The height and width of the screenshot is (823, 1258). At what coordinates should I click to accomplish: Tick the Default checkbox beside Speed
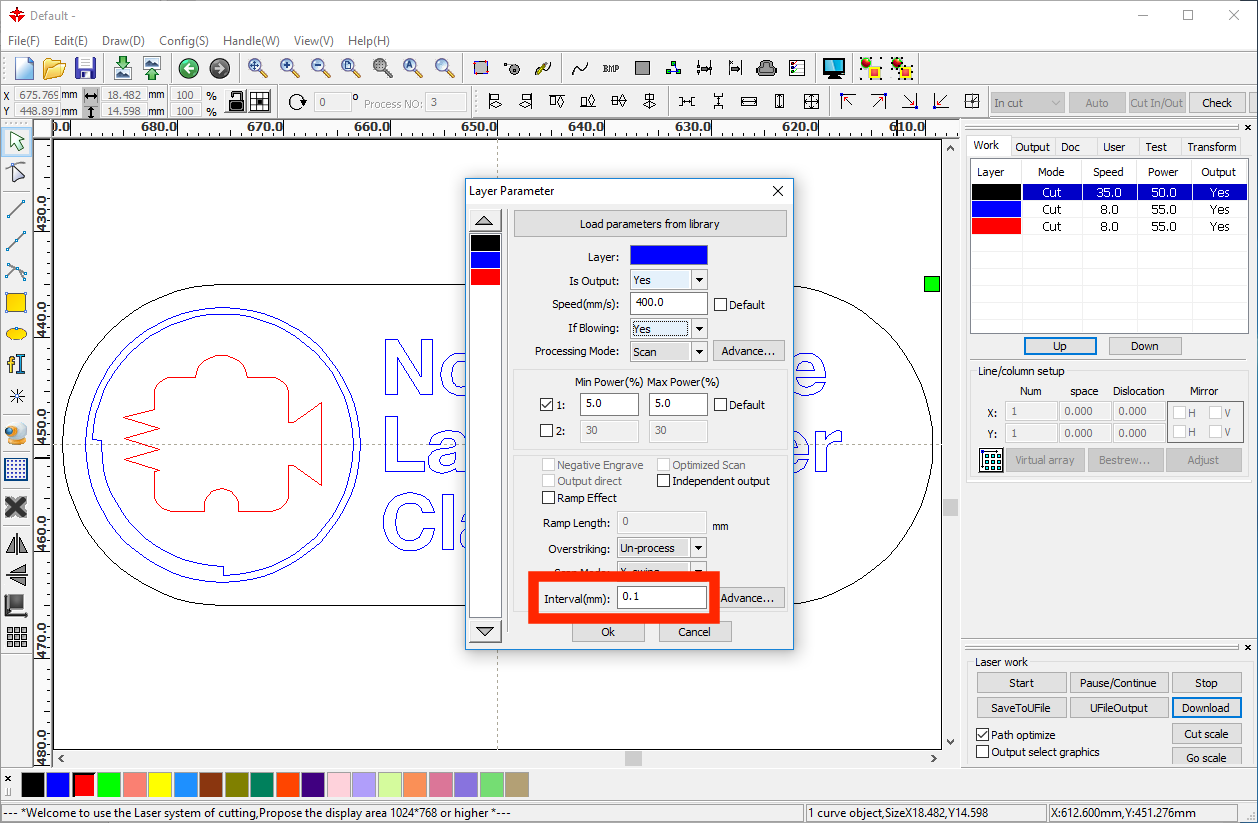(x=720, y=304)
